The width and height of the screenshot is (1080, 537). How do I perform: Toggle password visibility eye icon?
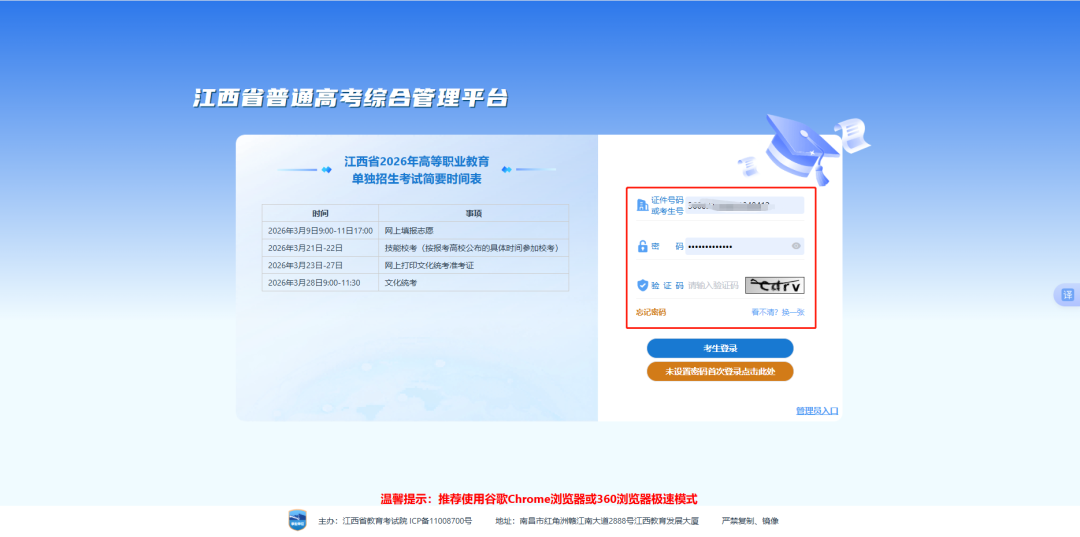point(796,246)
